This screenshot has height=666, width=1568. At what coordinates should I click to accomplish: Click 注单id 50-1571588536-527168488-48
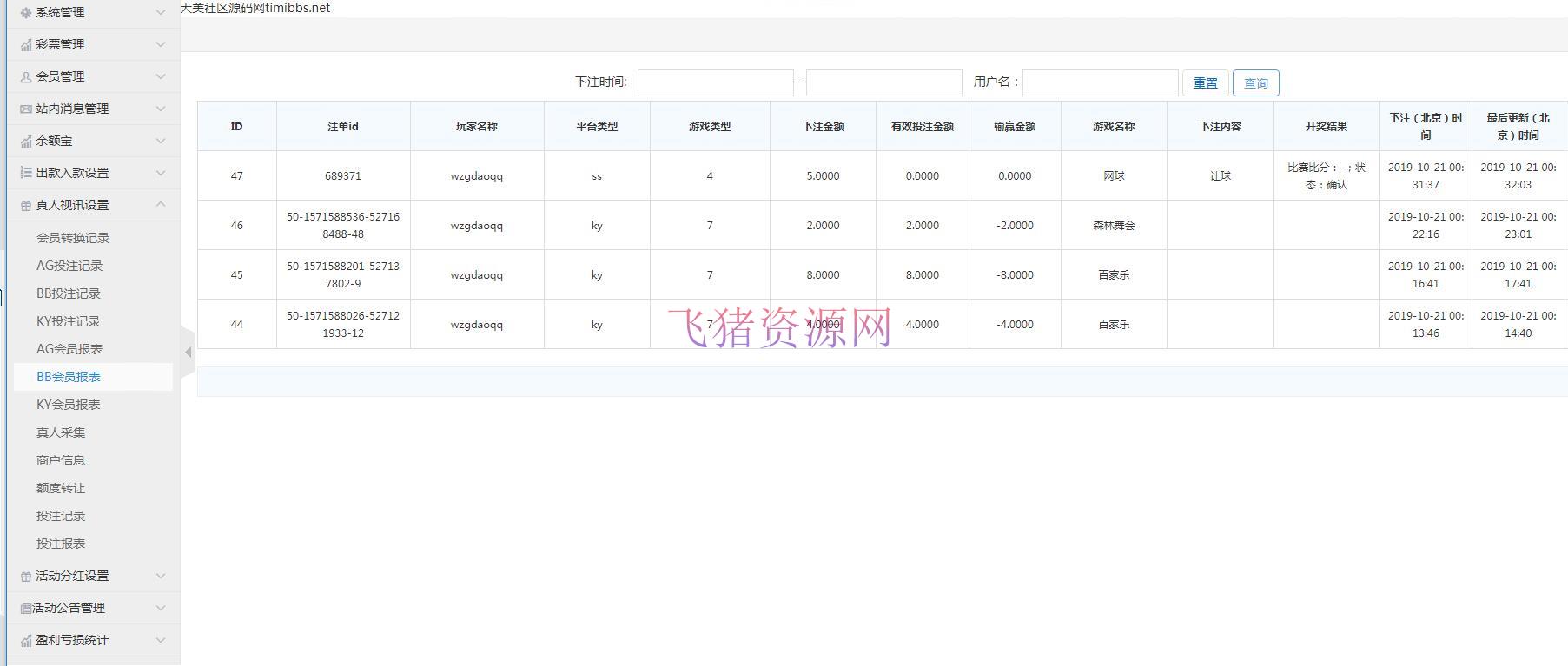(x=343, y=225)
